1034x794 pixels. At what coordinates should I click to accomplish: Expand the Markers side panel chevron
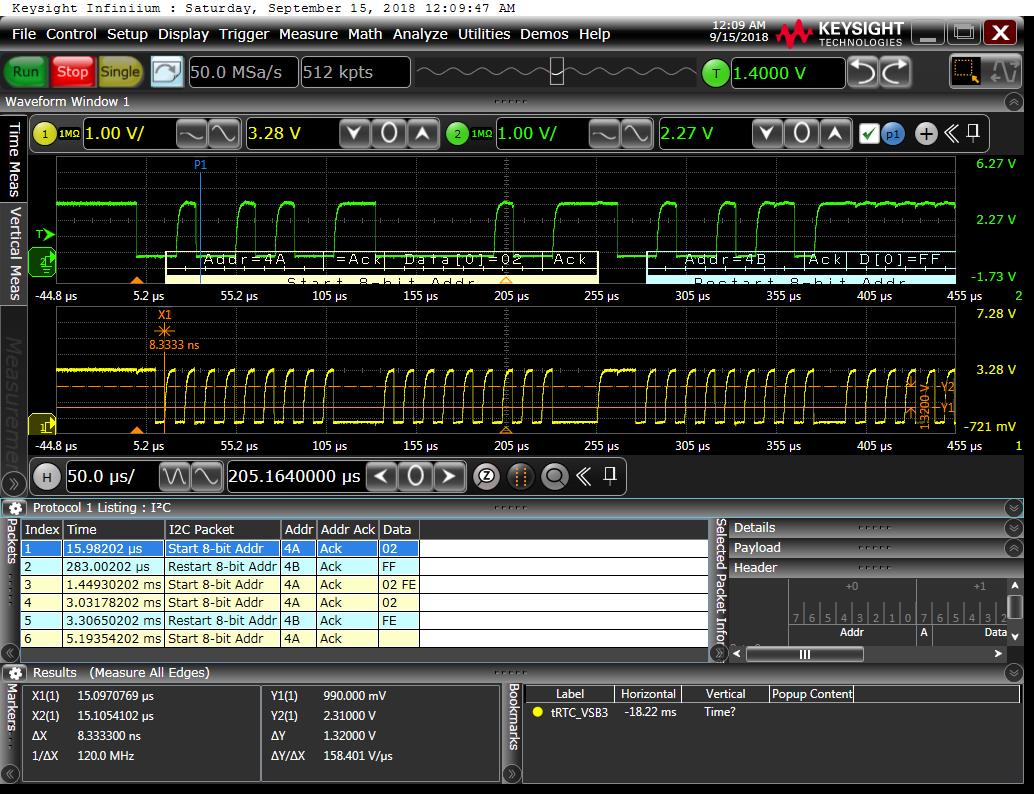coord(10,773)
